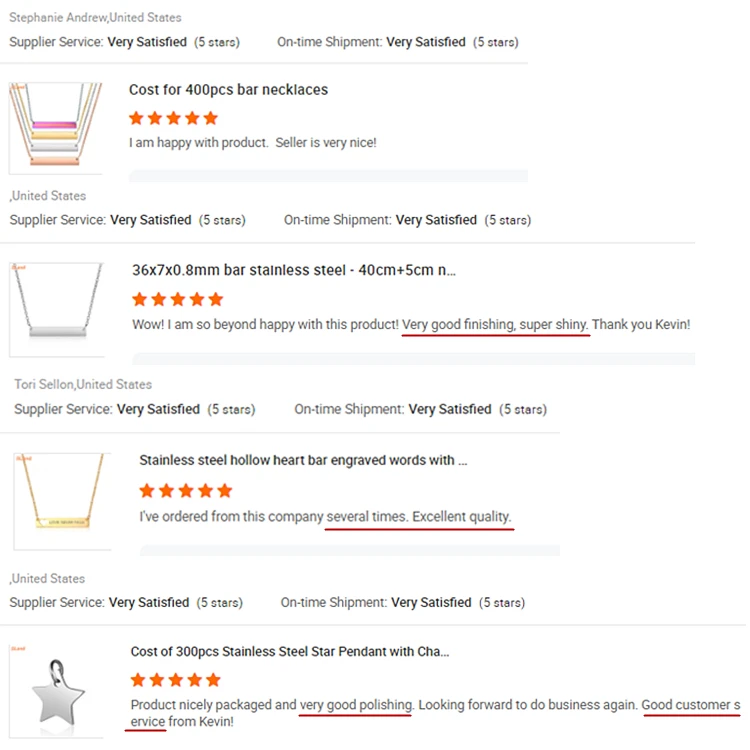Click reviewer name Stephanie Andrew

(x=51, y=18)
